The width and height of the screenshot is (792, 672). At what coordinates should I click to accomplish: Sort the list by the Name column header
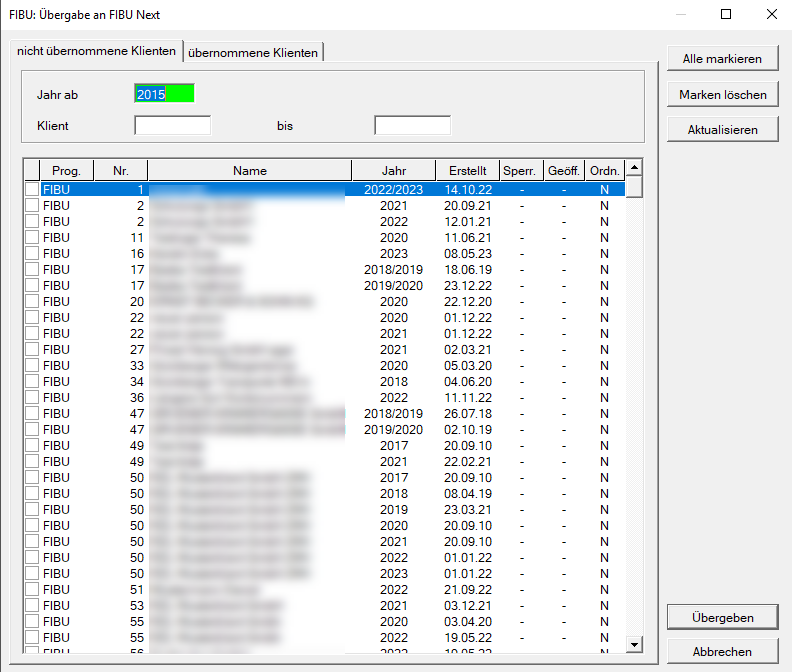249,170
